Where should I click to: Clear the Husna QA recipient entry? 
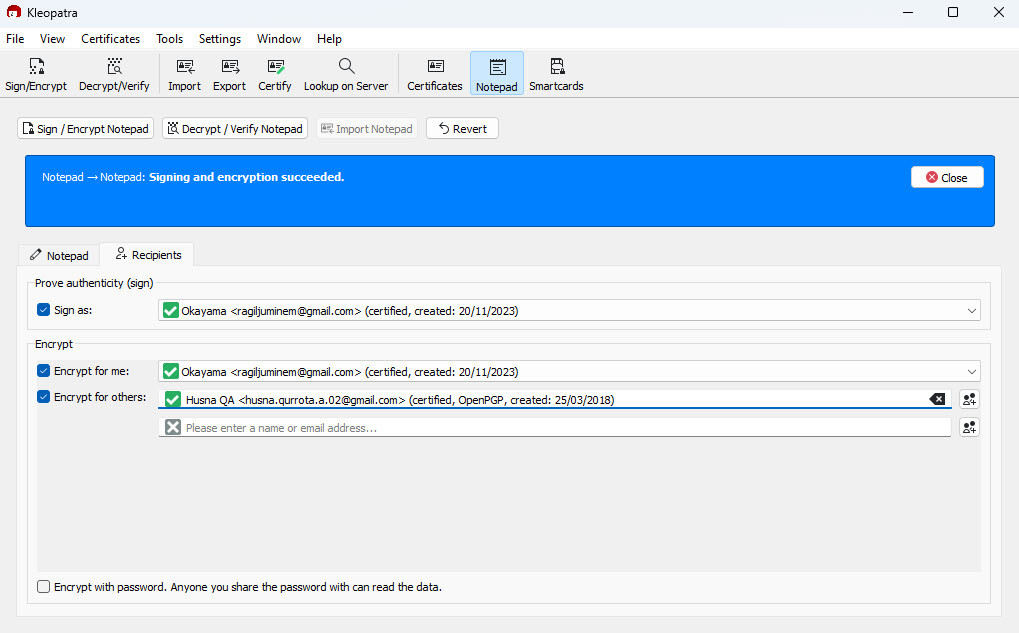click(x=937, y=399)
